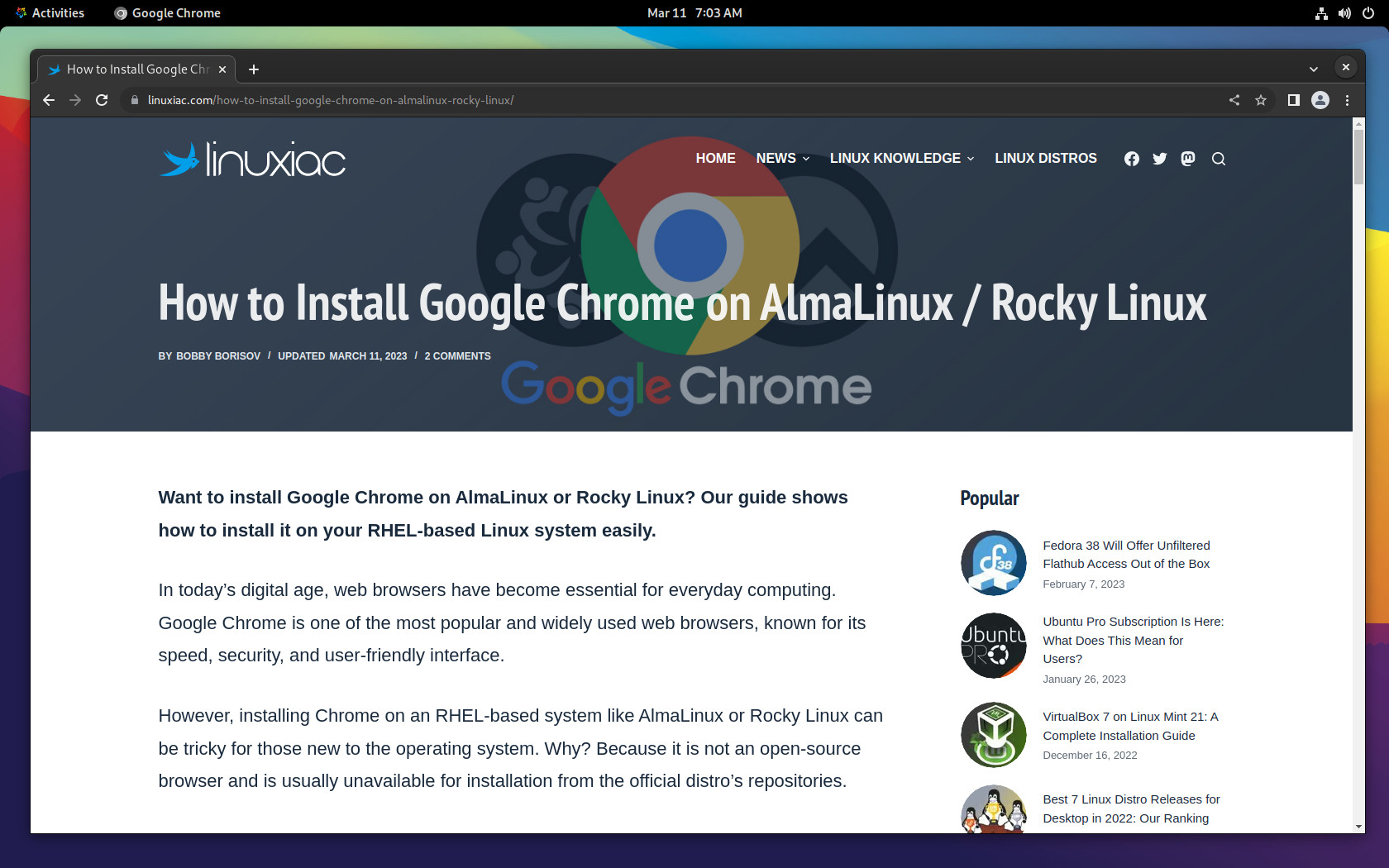Open the Chrome three-dot menu
This screenshot has width=1389, height=868.
[1348, 100]
